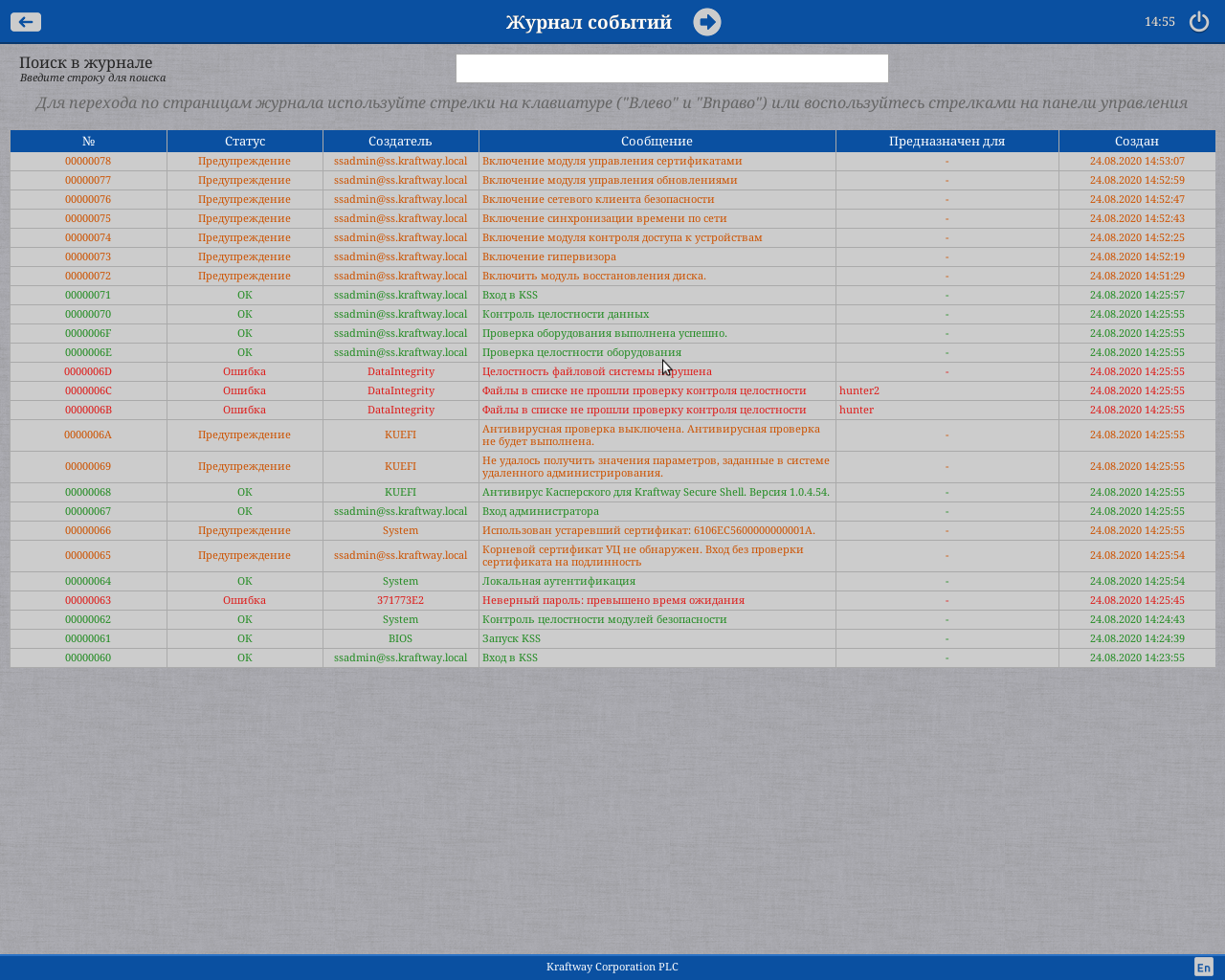Viewport: 1225px width, 980px height.
Task: Click timestamp 24.08.2020 14:23:55
Action: (1137, 657)
